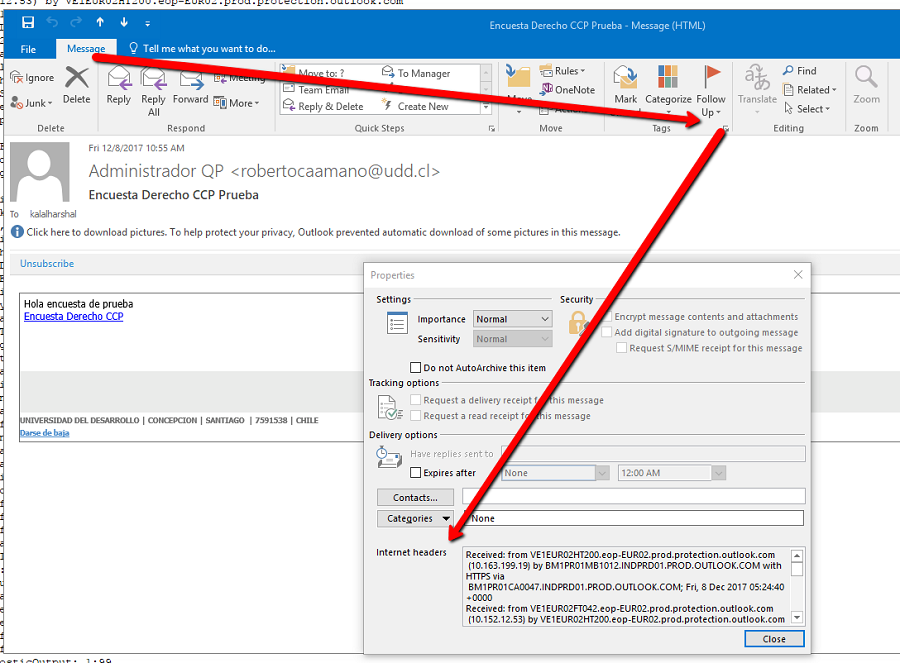Image resolution: width=900 pixels, height=663 pixels.
Task: Toggle Request a read receipt checkbox
Action: coord(416,415)
